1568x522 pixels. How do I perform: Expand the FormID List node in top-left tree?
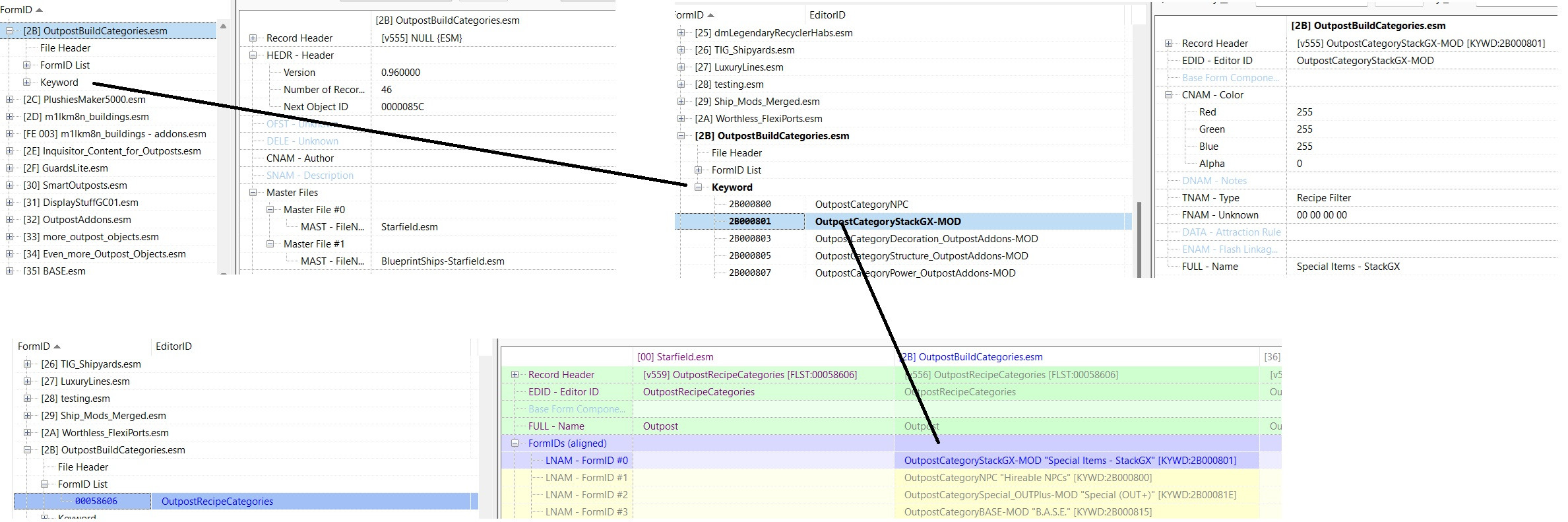[26, 65]
